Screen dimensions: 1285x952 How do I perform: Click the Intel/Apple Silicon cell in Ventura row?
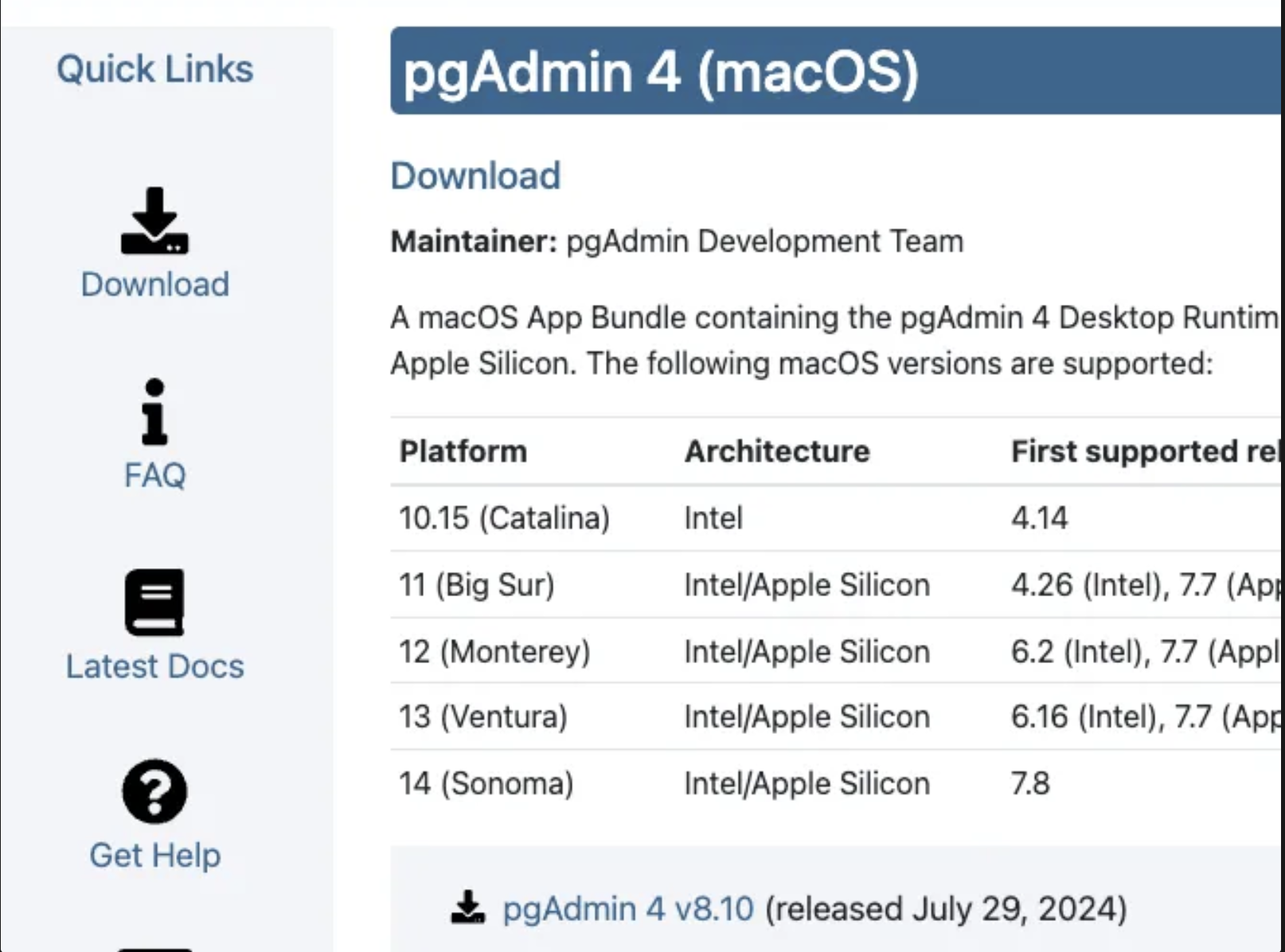(x=807, y=717)
